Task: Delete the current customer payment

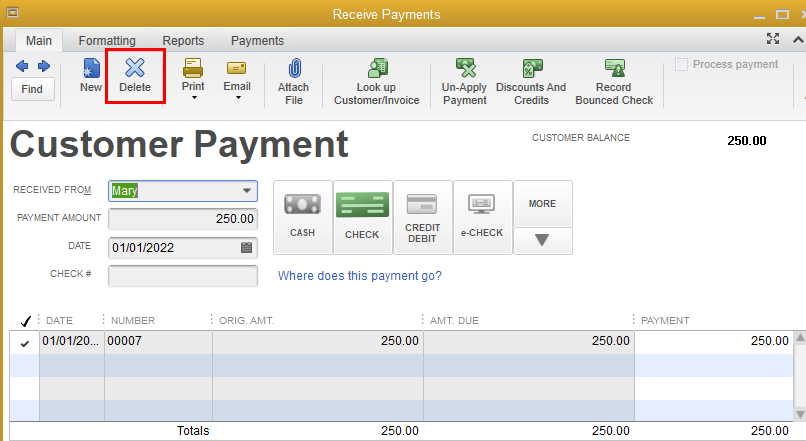Action: pos(135,76)
